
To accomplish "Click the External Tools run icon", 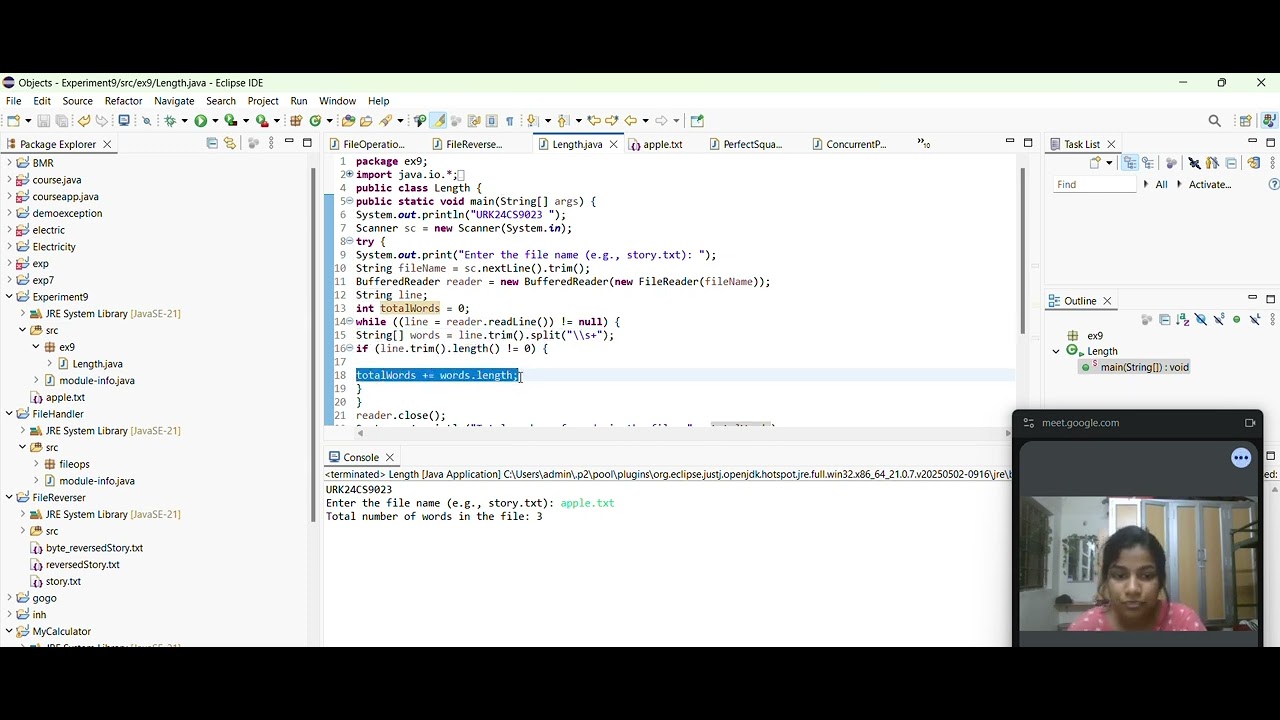I will 260,121.
